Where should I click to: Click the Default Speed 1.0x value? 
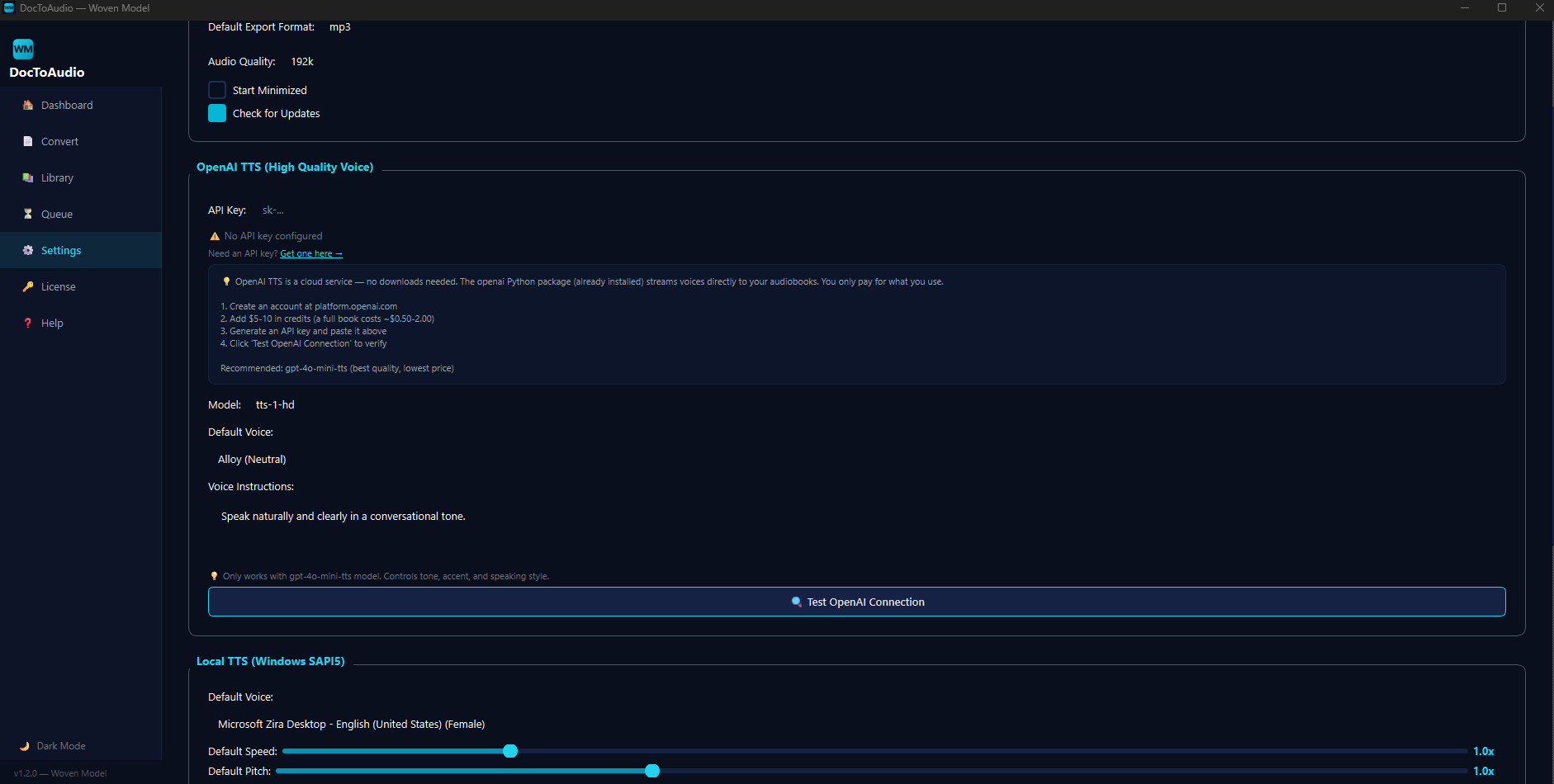coord(1484,751)
